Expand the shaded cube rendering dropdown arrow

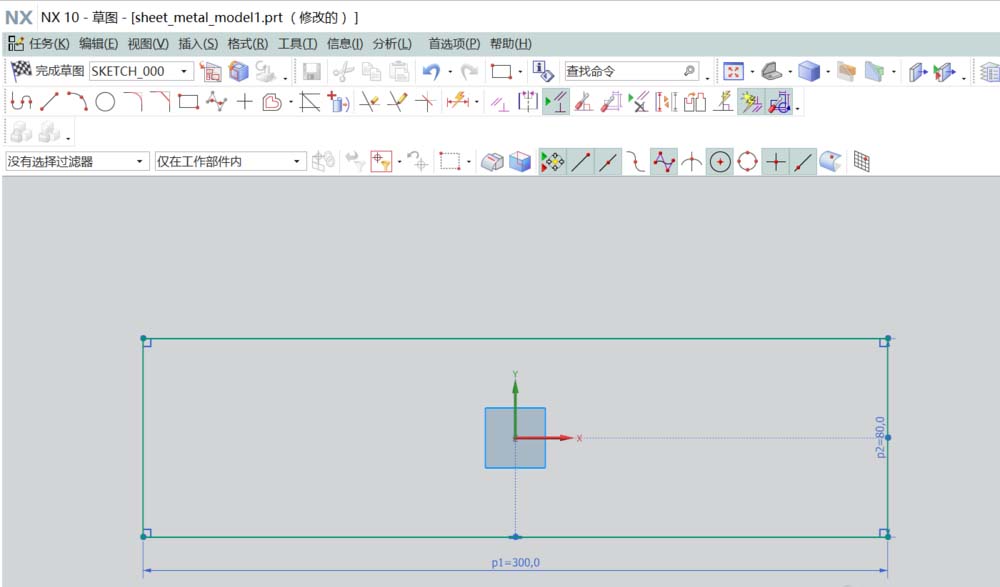(828, 71)
